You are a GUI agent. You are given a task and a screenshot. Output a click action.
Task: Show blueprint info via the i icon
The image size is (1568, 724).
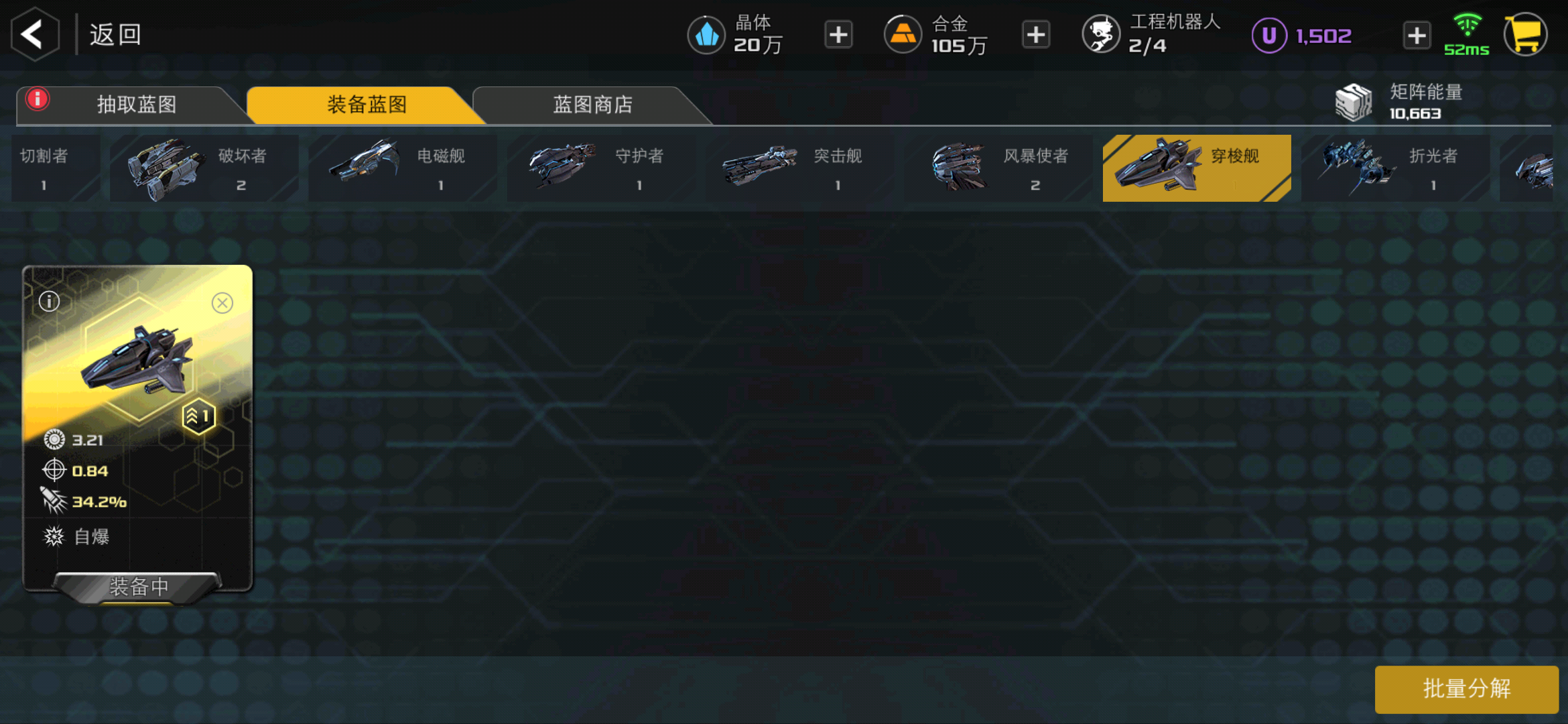(49, 301)
